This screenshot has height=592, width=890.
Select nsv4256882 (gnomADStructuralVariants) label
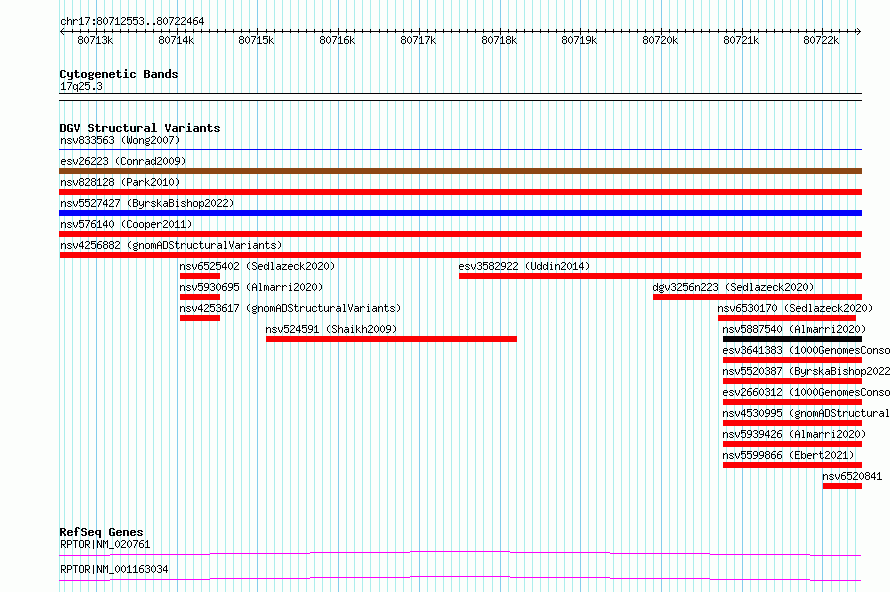171,245
